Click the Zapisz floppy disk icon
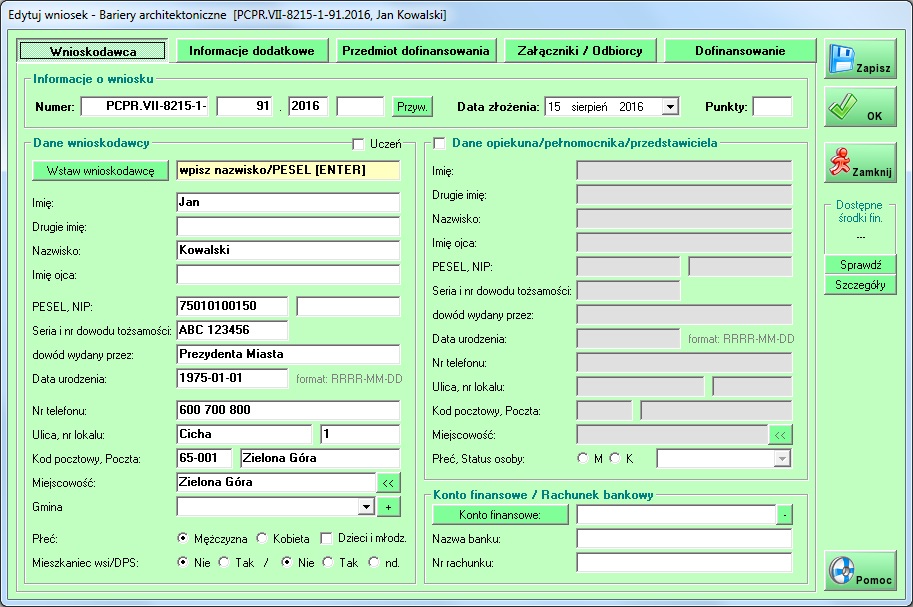The height and width of the screenshot is (607, 913). point(841,59)
